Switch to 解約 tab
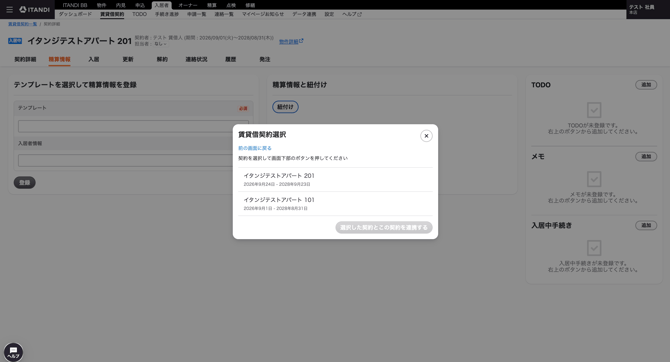The height and width of the screenshot is (362, 670). (162, 59)
